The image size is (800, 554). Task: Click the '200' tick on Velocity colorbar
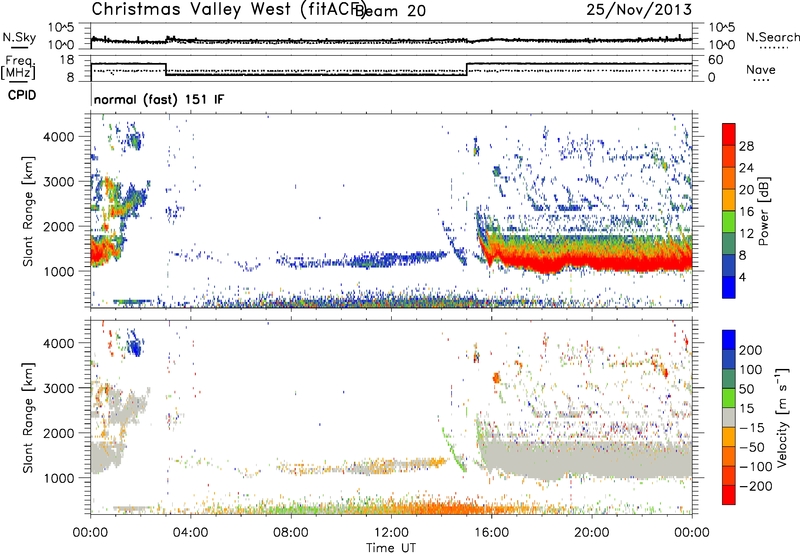(x=751, y=350)
